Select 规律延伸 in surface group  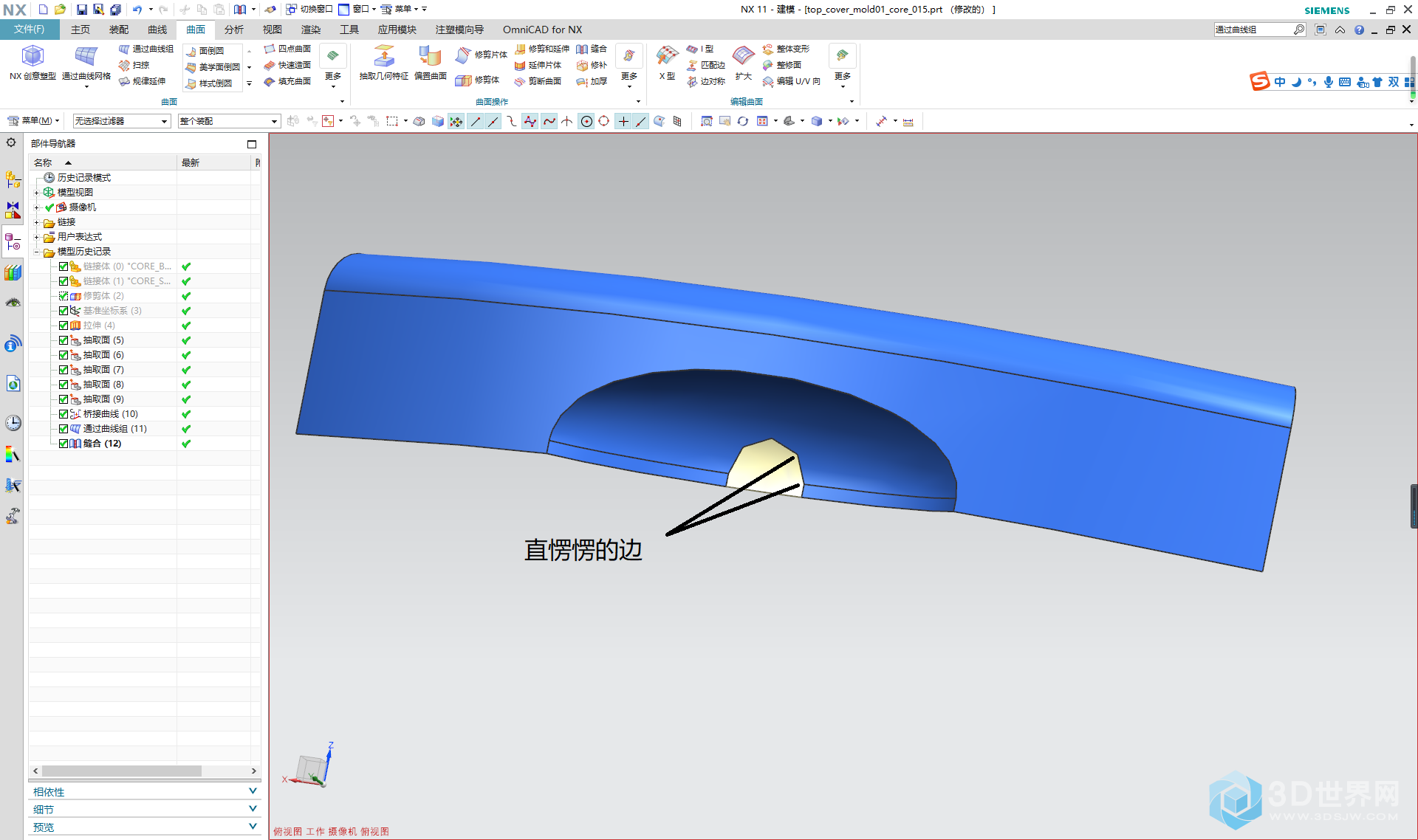click(x=142, y=81)
